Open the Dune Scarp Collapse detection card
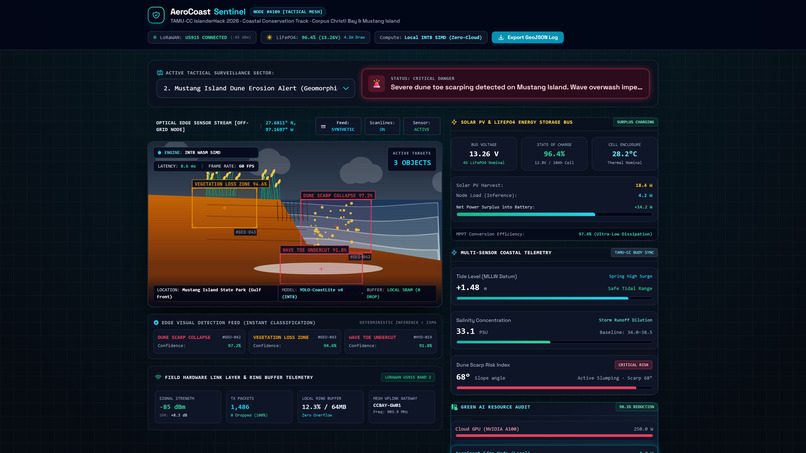This screenshot has height=453, width=806. tap(199, 341)
